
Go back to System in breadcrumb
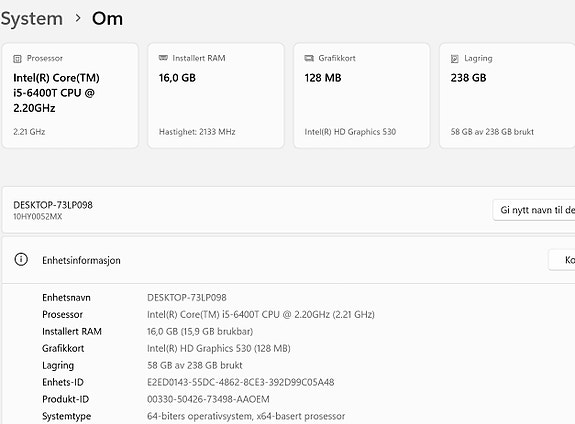[x=32, y=19]
